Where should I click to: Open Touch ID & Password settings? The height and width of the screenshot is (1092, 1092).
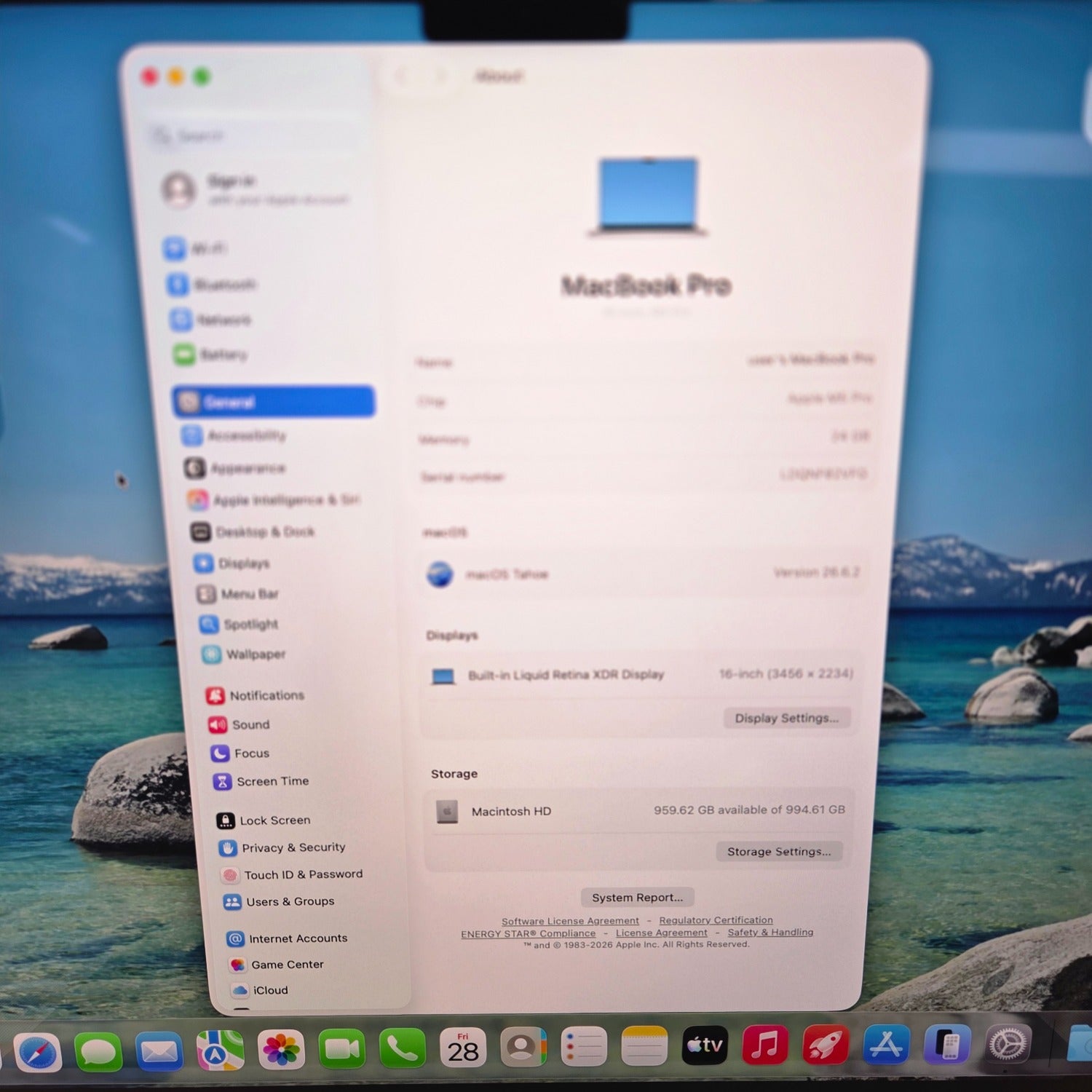291,874
